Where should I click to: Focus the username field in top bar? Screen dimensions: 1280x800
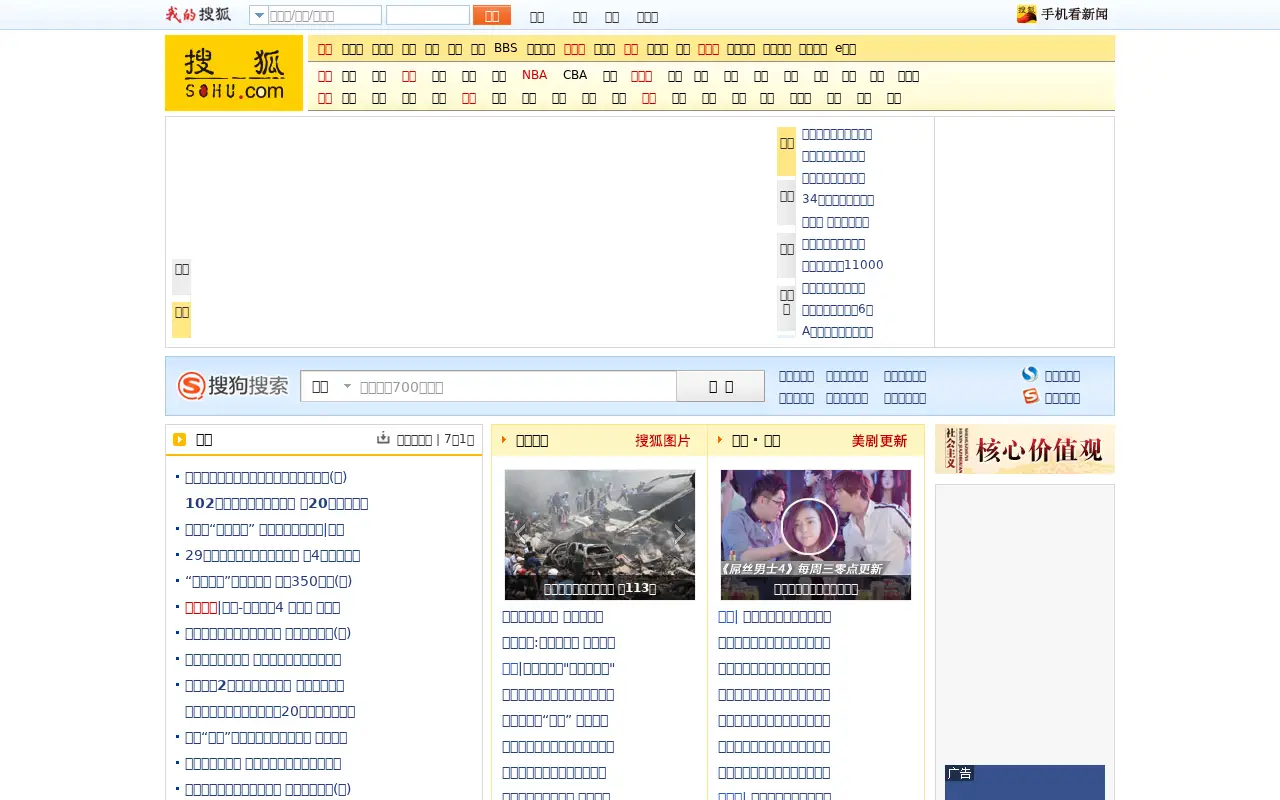(325, 15)
